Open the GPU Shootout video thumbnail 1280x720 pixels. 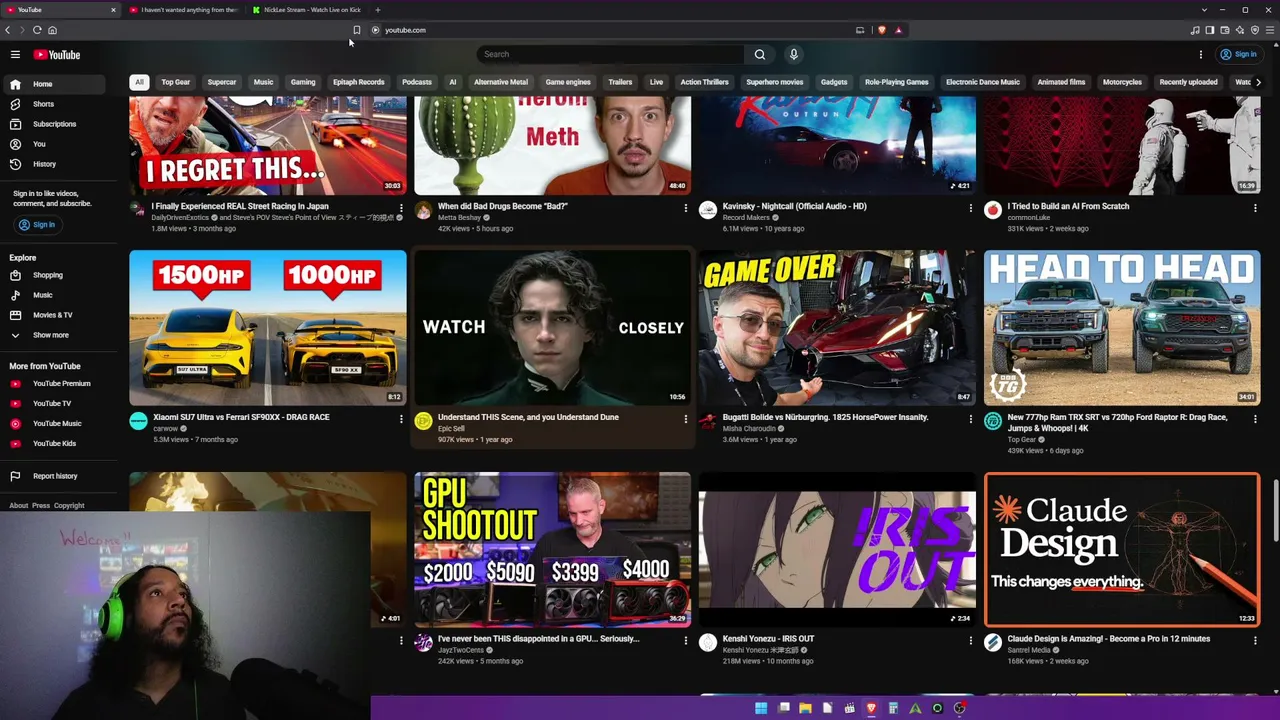point(552,549)
